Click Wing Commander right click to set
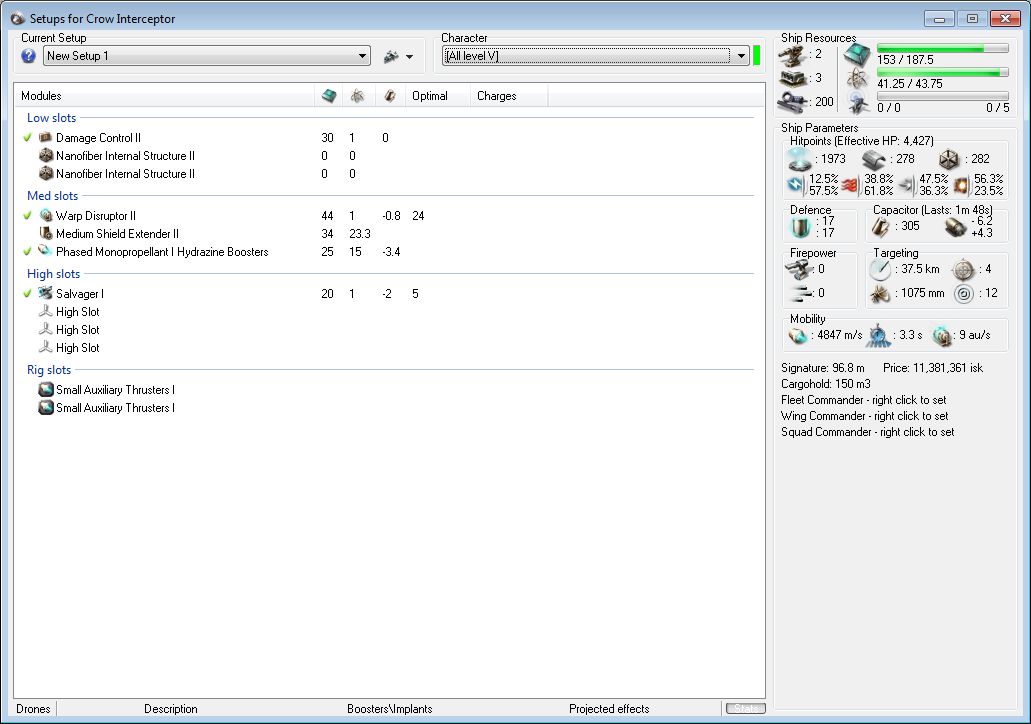The height and width of the screenshot is (724, 1031). click(x=865, y=416)
